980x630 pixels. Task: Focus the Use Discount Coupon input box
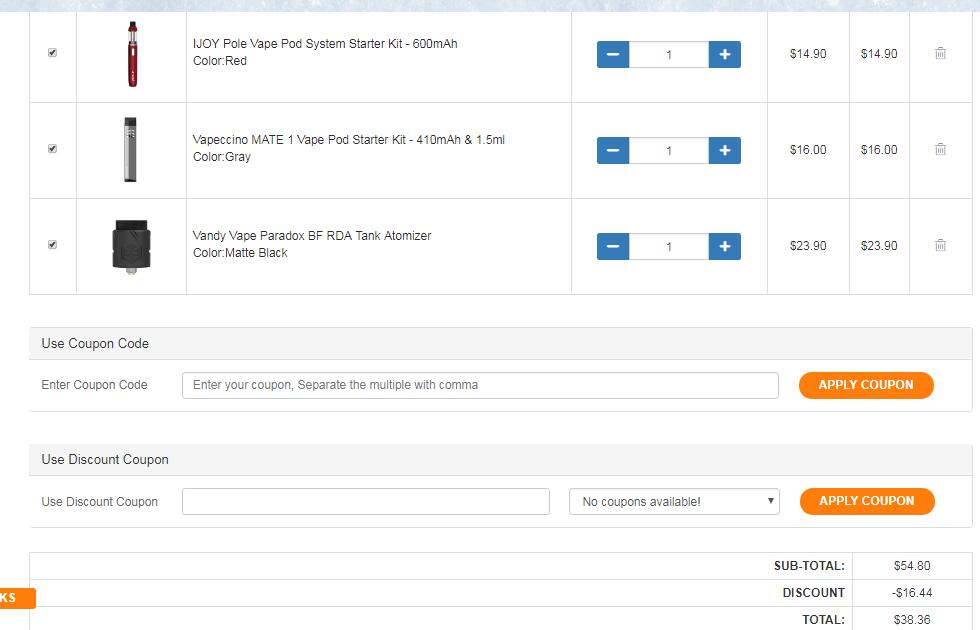pyautogui.click(x=365, y=502)
